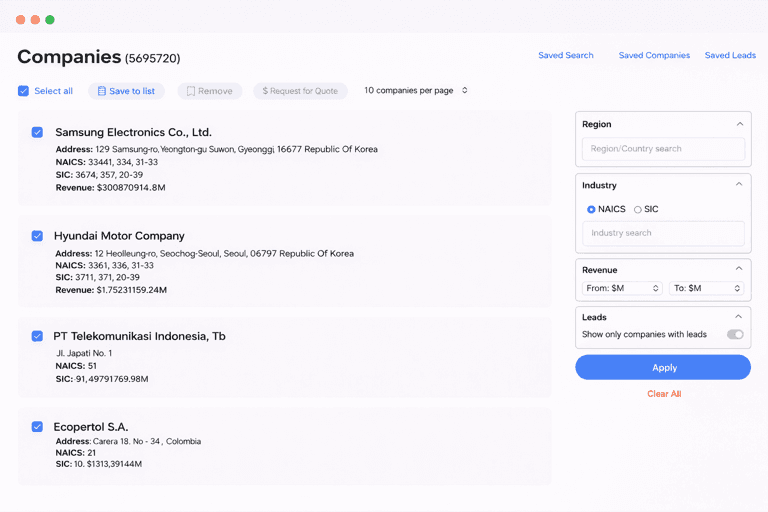Select the NAICS radio button
This screenshot has width=768, height=512.
(591, 209)
